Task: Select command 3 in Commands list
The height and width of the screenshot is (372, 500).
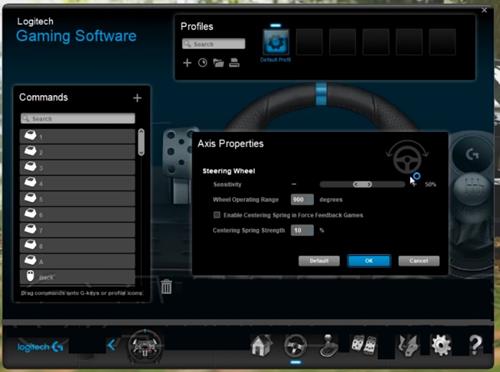Action: (78, 167)
